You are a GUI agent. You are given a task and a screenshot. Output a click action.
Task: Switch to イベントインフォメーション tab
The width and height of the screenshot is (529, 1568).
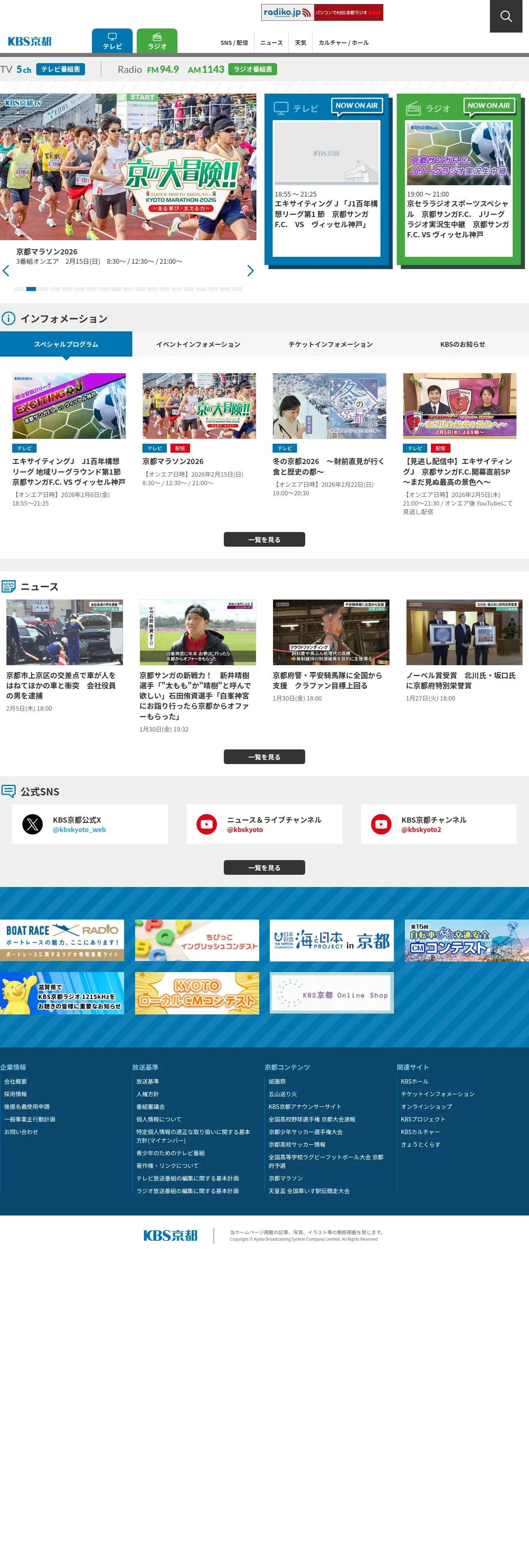(199, 344)
